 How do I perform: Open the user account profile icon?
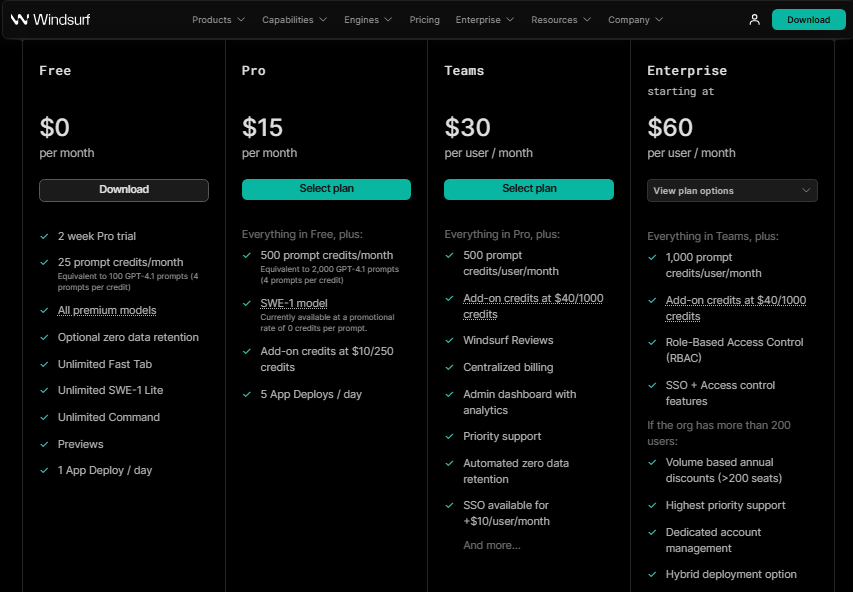(754, 20)
